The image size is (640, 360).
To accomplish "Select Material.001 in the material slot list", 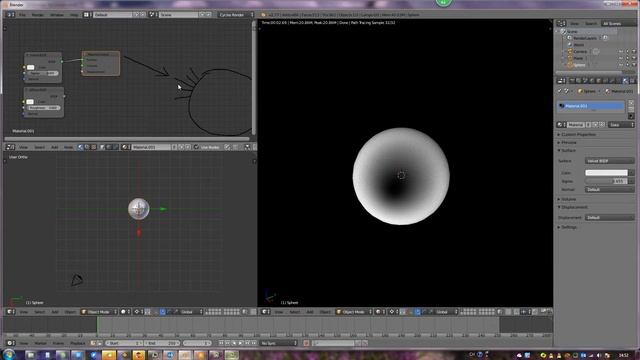I will 591,106.
